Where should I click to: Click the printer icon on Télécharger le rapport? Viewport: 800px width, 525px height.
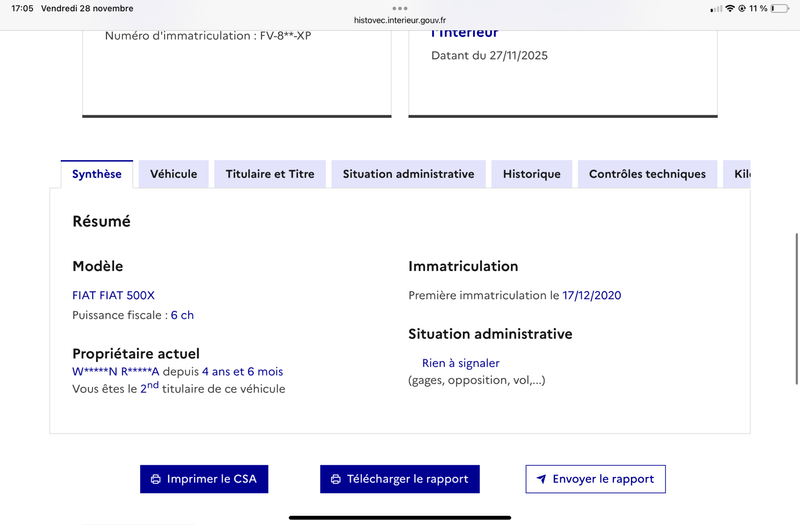click(x=335, y=479)
